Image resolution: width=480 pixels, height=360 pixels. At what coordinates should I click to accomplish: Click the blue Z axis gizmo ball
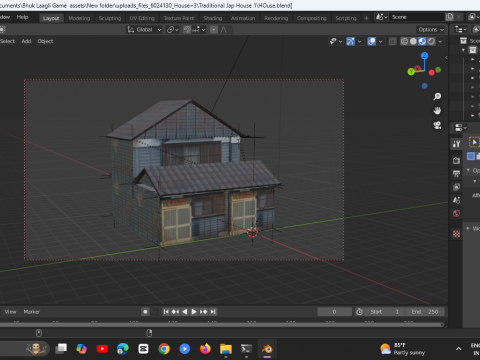tap(424, 56)
